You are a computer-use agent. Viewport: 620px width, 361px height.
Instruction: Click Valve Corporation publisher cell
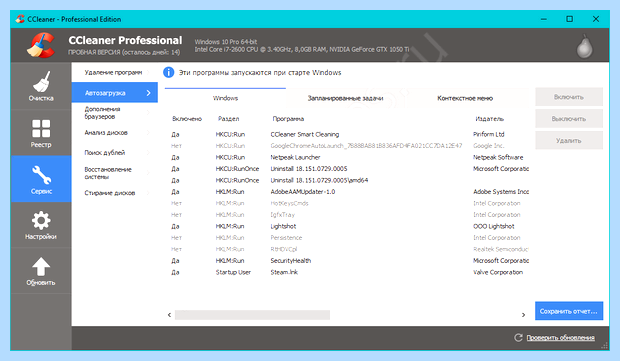click(x=498, y=272)
